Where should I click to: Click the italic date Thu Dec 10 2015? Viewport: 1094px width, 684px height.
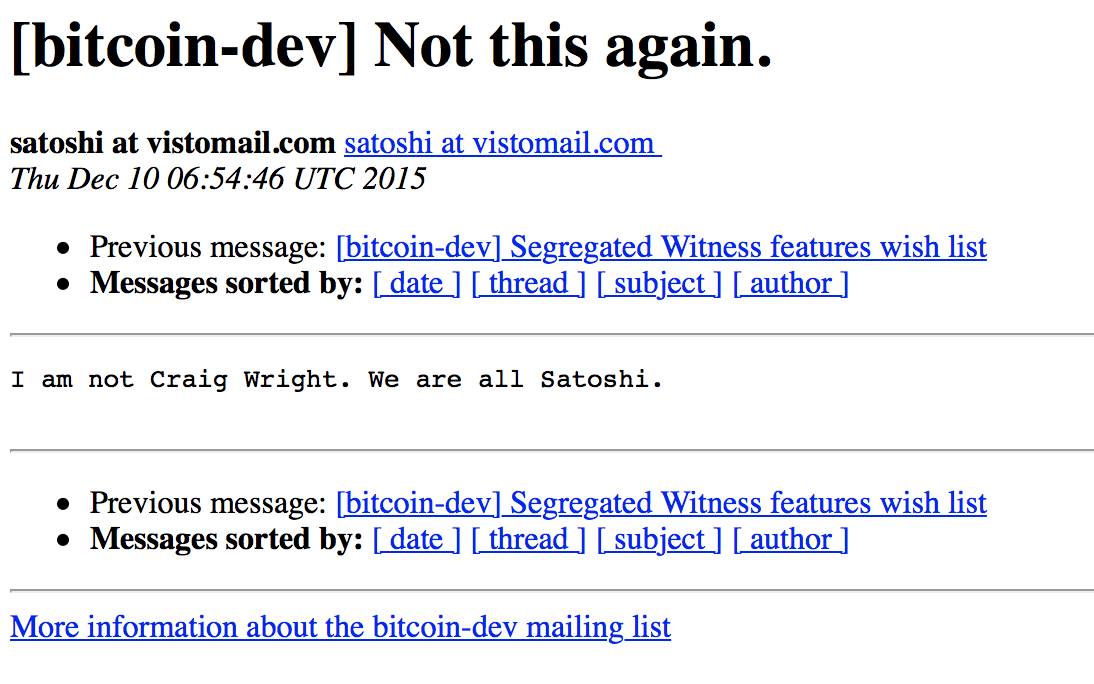coord(218,179)
